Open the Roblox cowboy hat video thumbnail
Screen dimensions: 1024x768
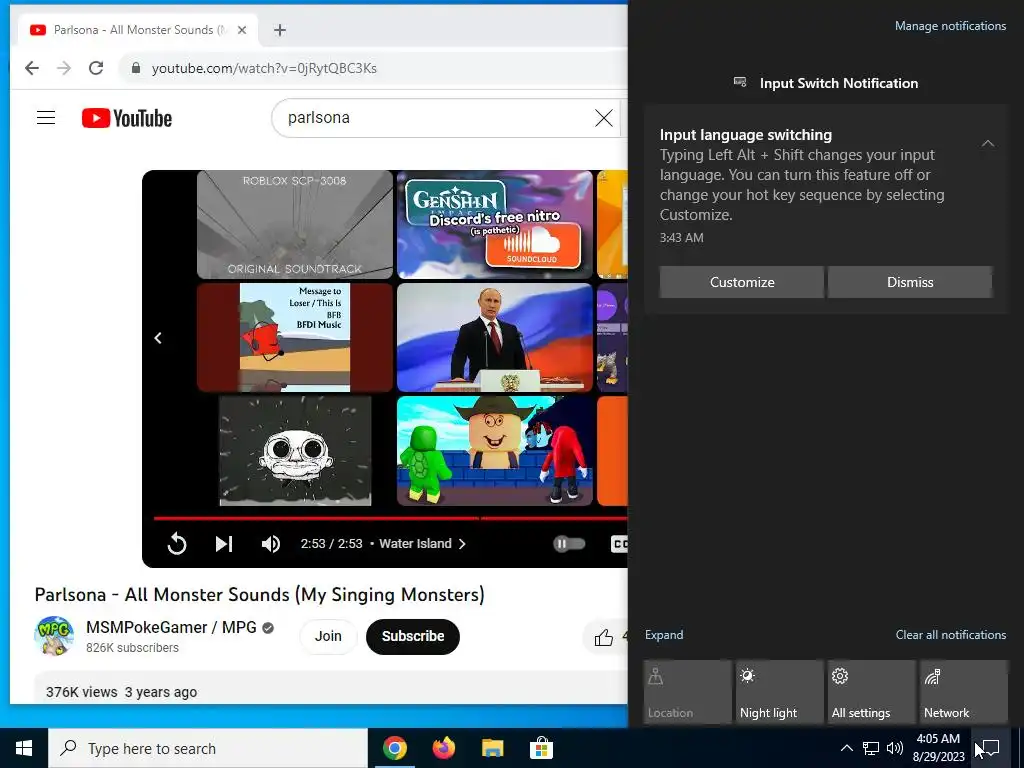494,451
